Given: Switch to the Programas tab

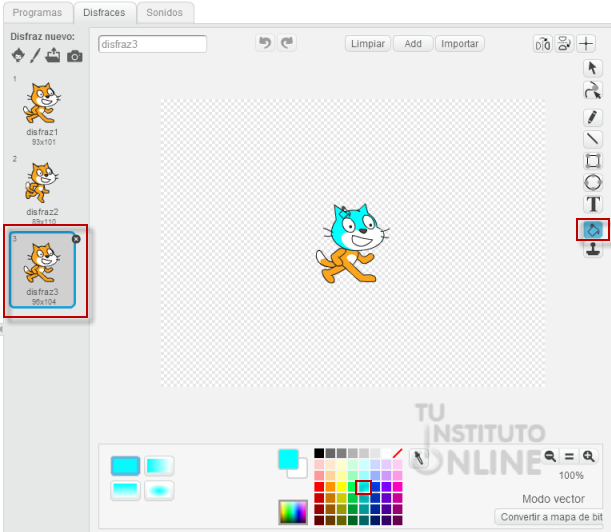Looking at the screenshot, I should (x=38, y=13).
